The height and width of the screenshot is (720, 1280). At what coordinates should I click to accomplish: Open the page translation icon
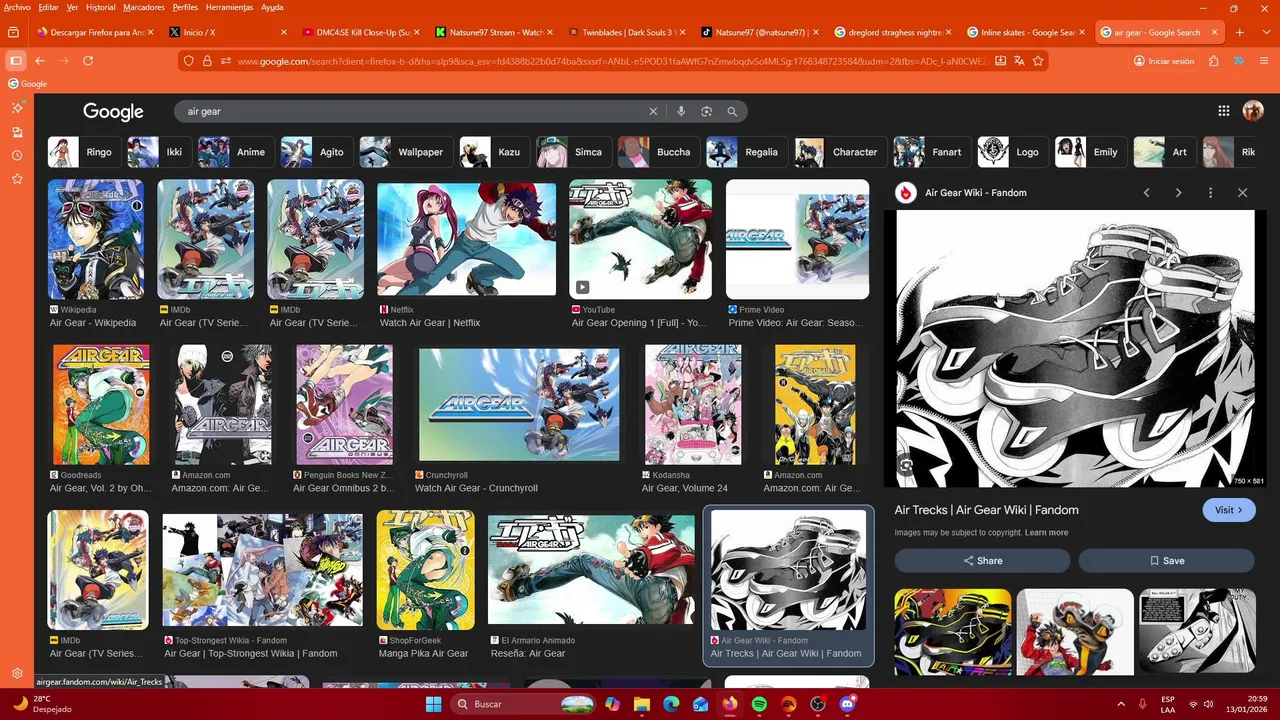point(1018,61)
